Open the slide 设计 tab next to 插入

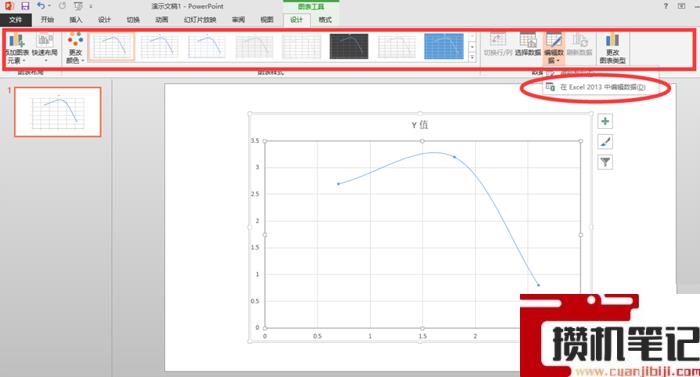pyautogui.click(x=104, y=20)
